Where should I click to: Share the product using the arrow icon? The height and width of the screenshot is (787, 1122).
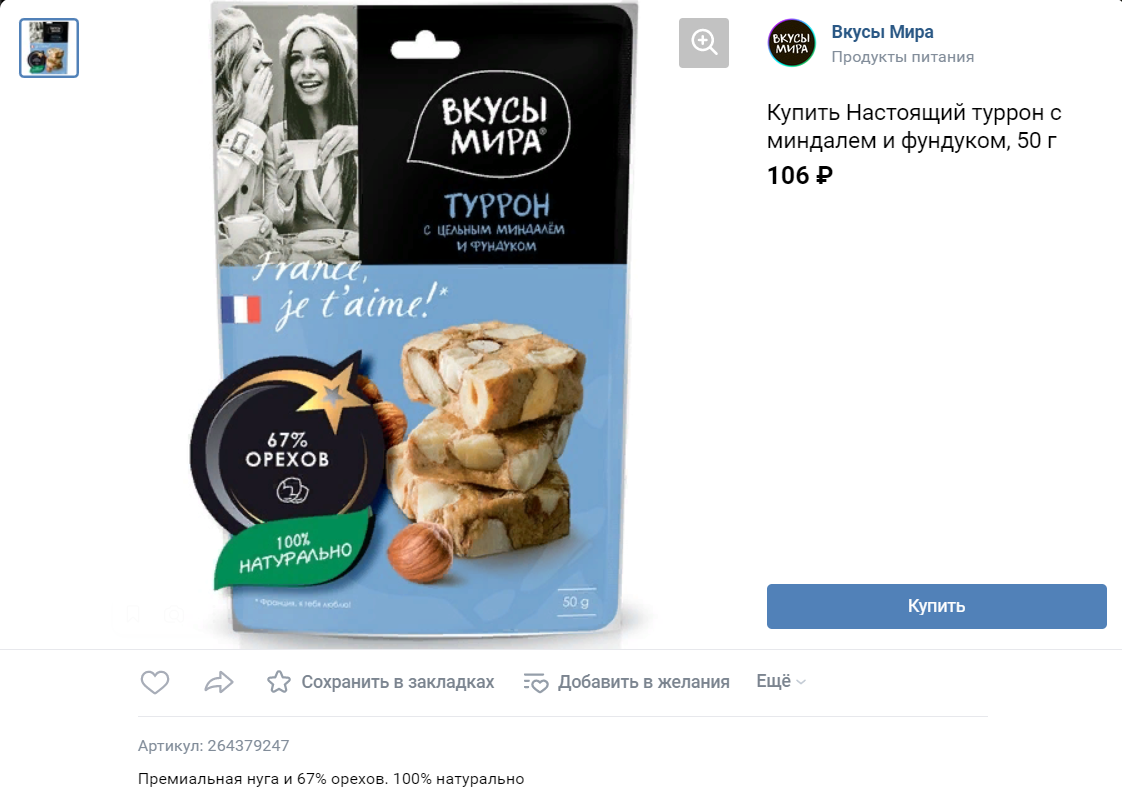218,682
